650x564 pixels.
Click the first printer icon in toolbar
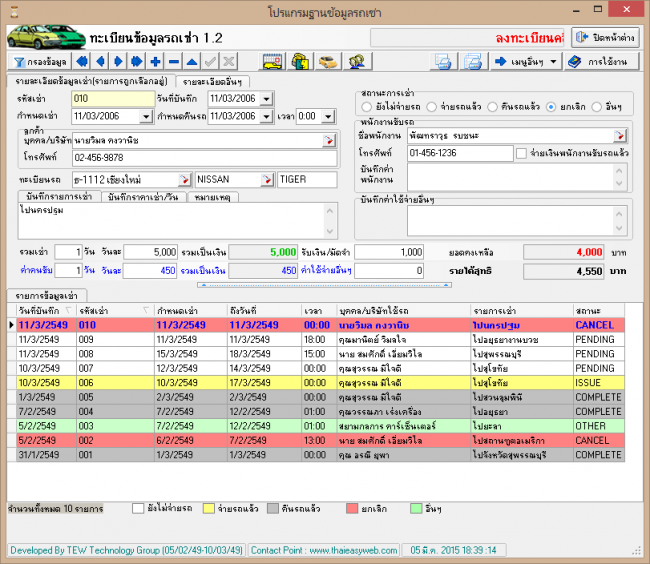[x=443, y=62]
